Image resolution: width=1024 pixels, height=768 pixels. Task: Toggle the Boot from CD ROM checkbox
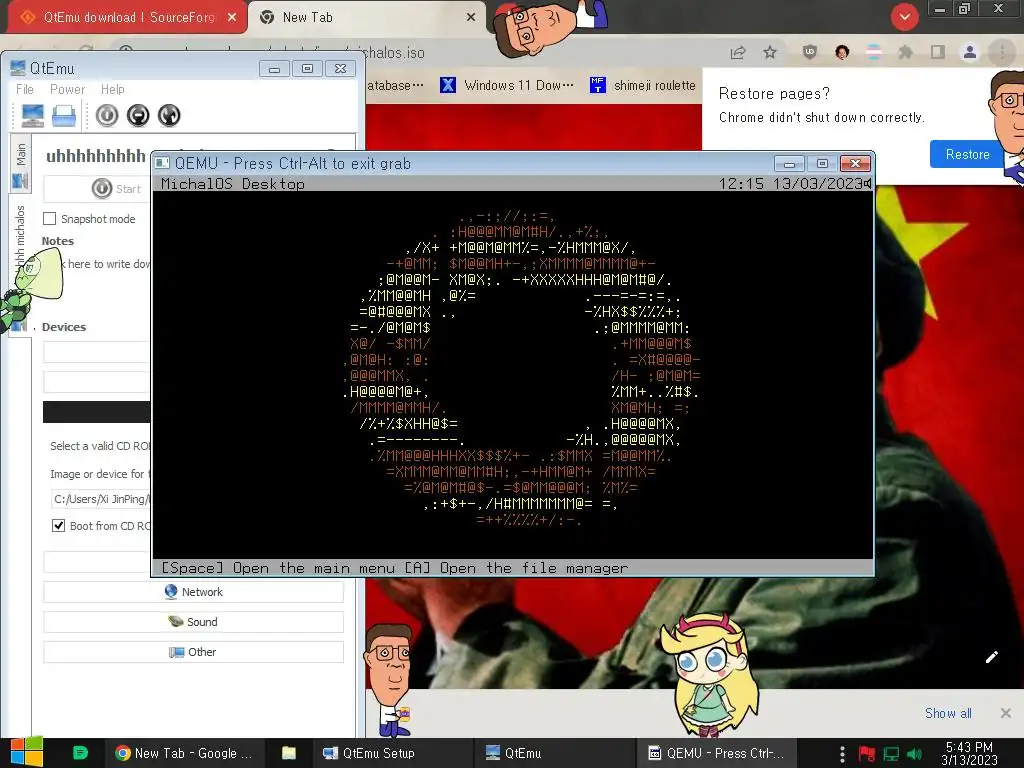coord(58,526)
